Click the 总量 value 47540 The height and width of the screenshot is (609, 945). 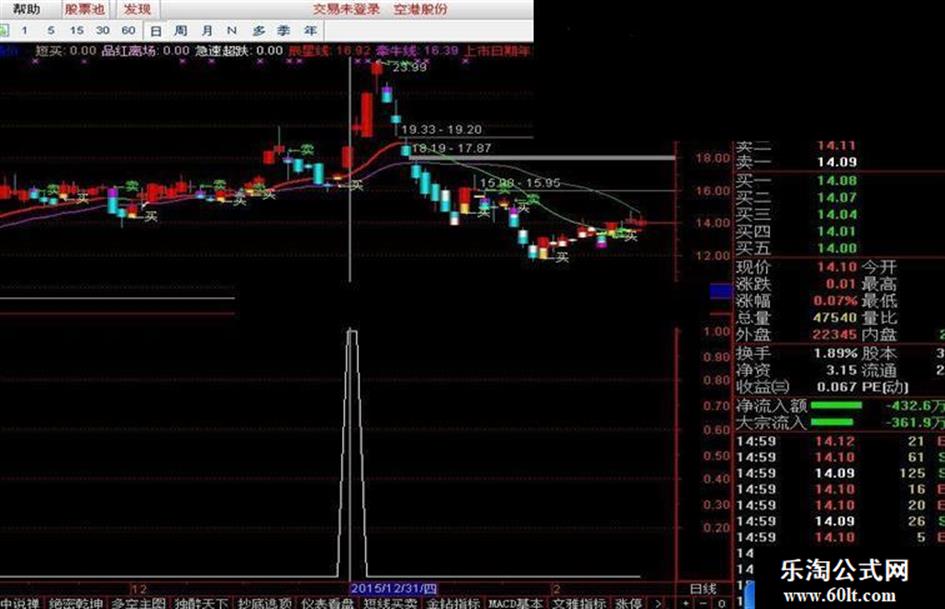coord(835,317)
